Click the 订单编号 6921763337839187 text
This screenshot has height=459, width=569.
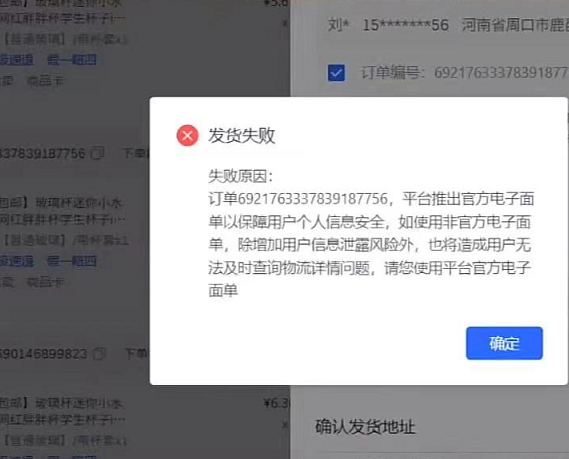464,73
